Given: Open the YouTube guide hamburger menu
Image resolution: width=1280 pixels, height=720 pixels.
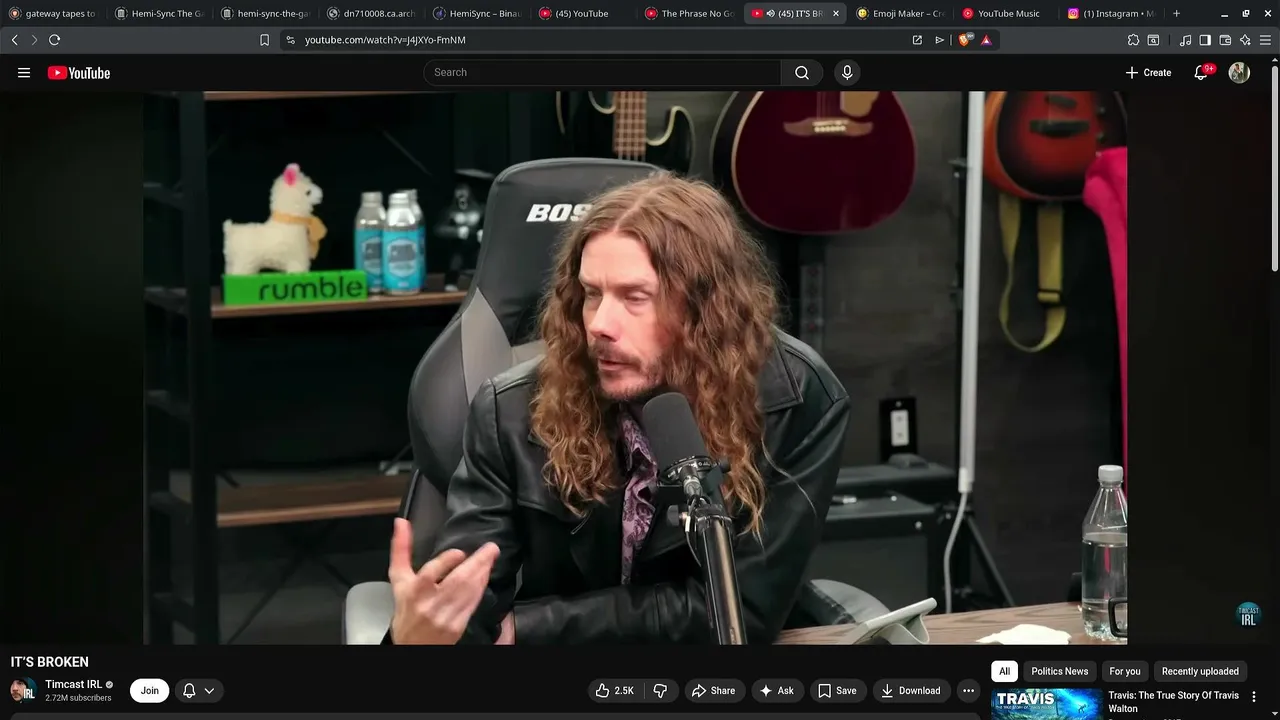Looking at the screenshot, I should click(24, 73).
